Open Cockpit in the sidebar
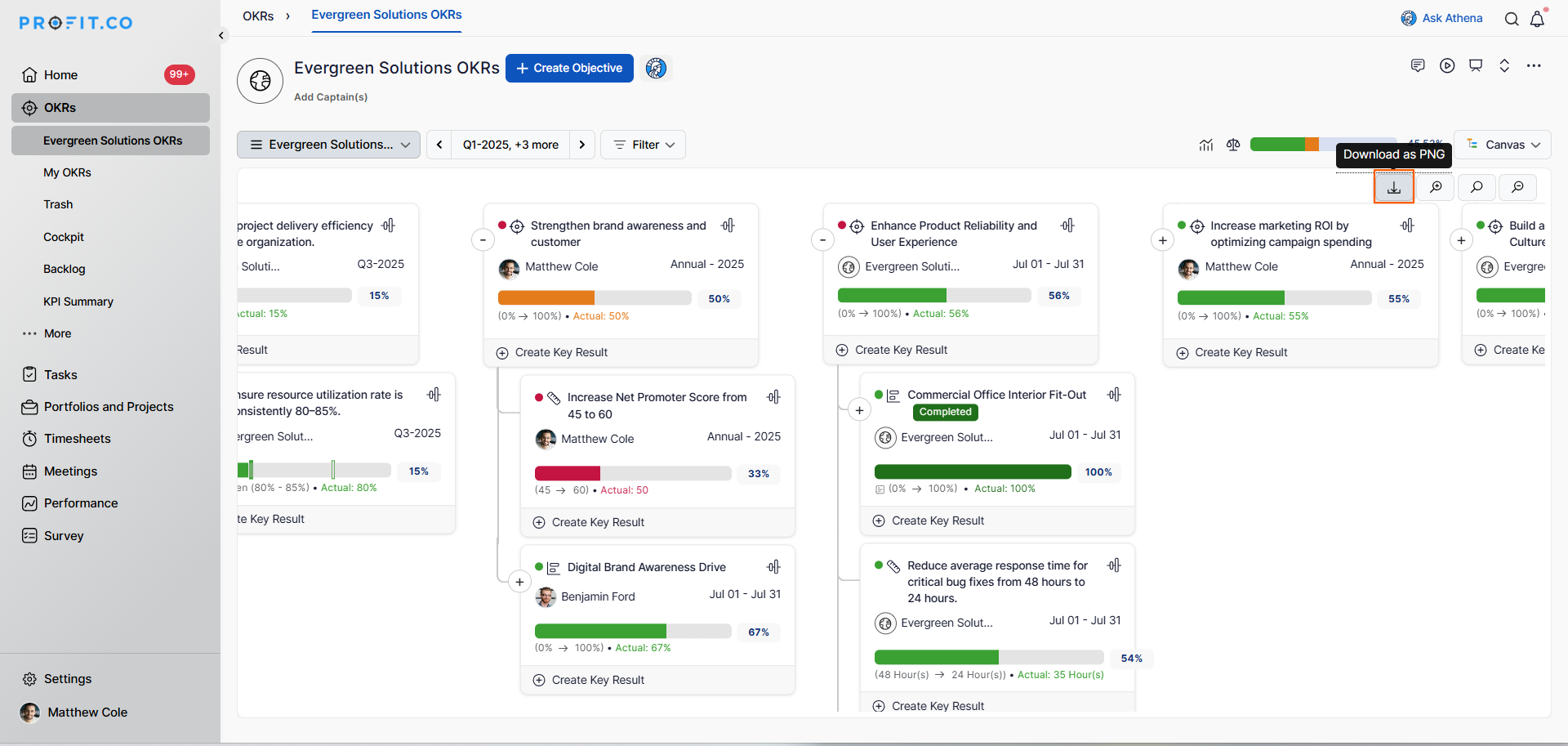Screen dimensions: 1568x746 64,237
